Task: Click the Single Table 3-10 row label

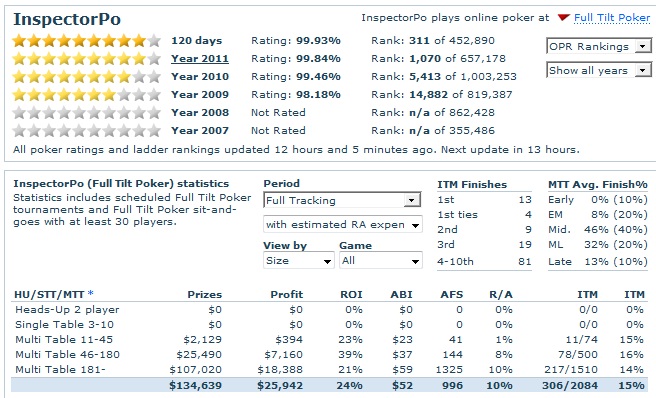Action: (x=64, y=325)
